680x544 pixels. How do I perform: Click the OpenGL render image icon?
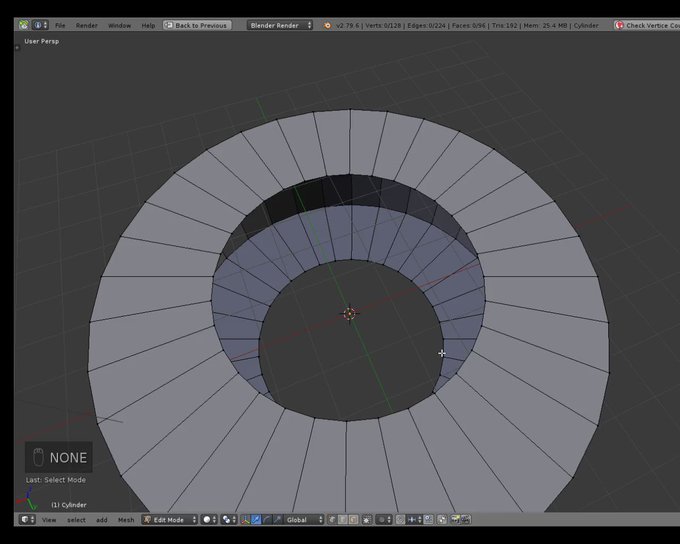click(x=455, y=520)
